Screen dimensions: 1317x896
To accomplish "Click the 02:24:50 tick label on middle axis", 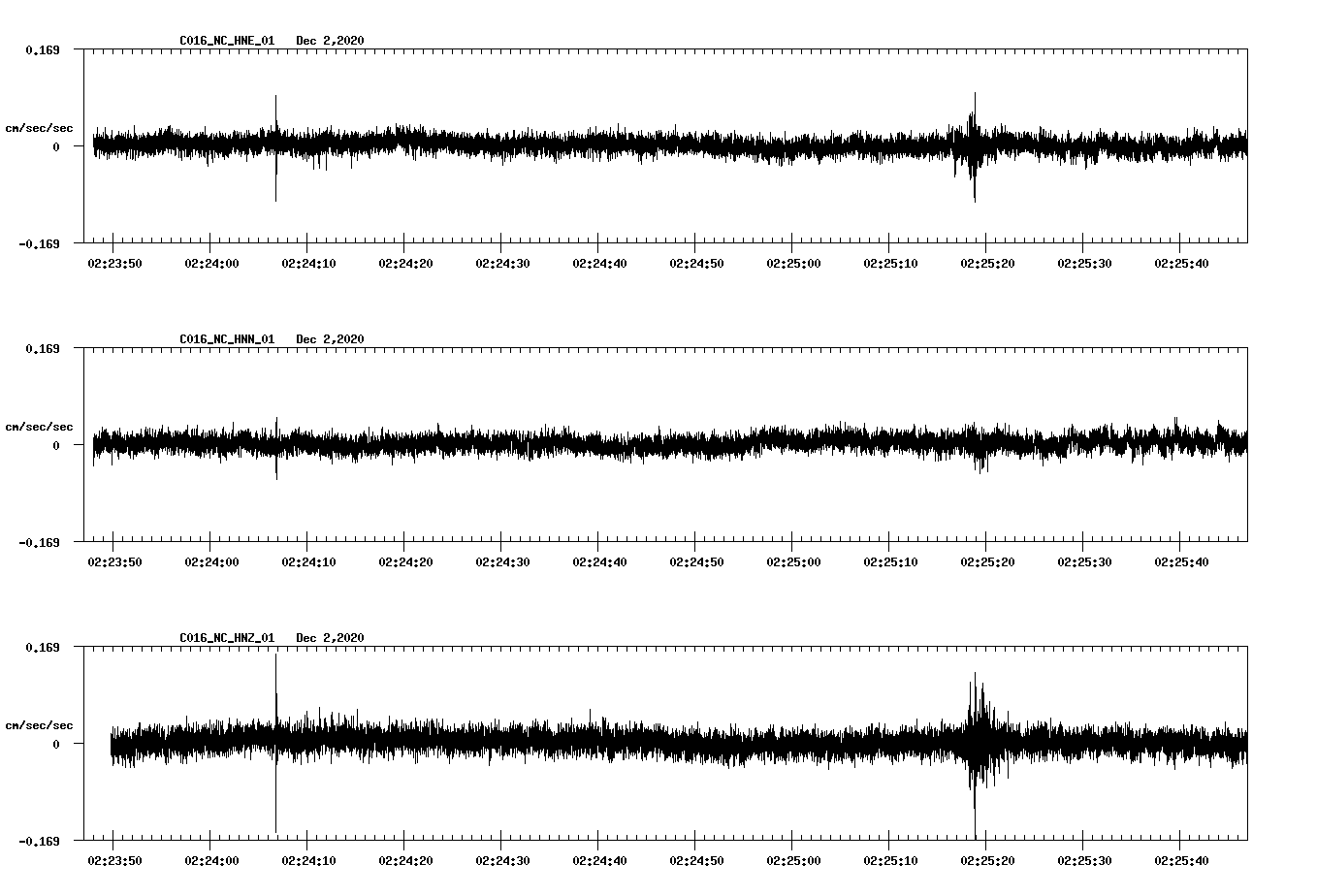I will (x=696, y=560).
